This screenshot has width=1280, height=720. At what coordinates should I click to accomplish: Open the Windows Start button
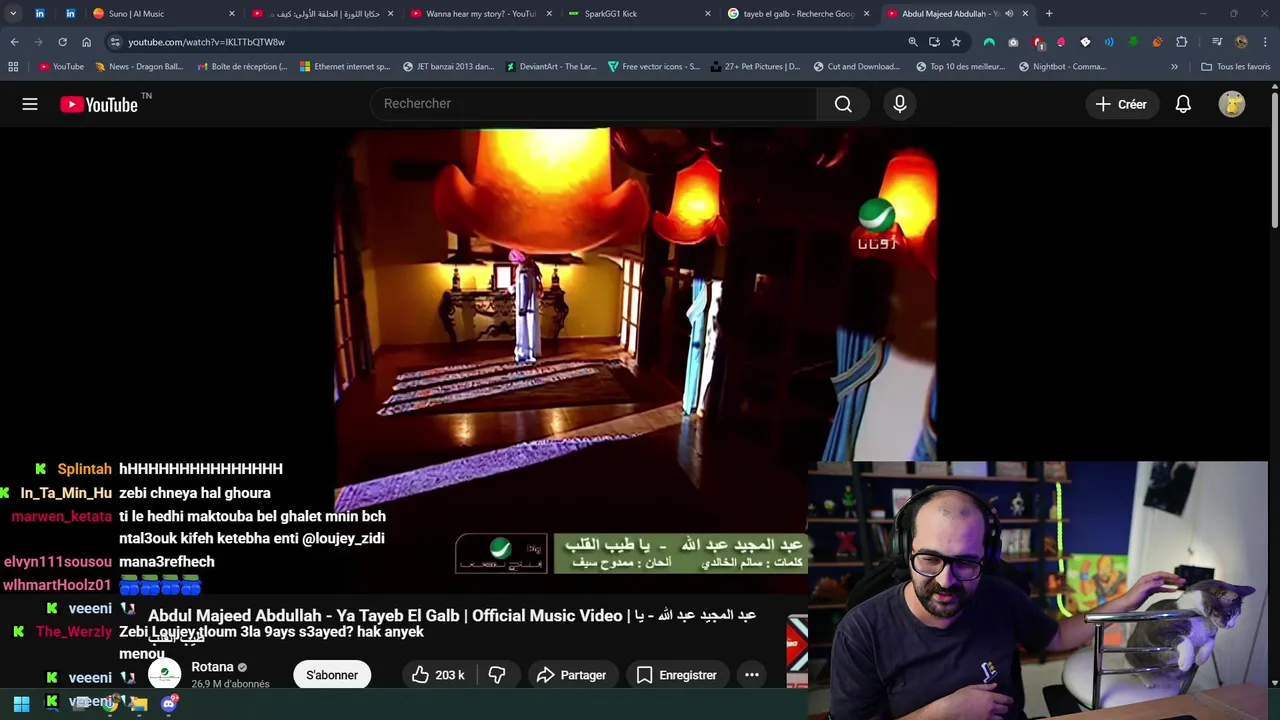pos(21,704)
